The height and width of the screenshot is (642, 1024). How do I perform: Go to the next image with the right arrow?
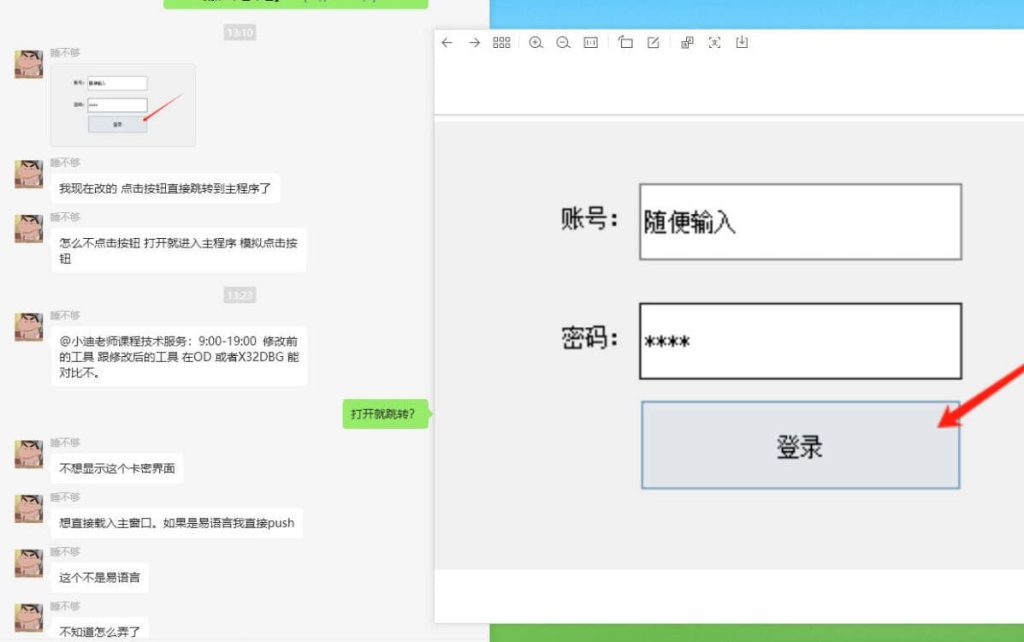475,43
